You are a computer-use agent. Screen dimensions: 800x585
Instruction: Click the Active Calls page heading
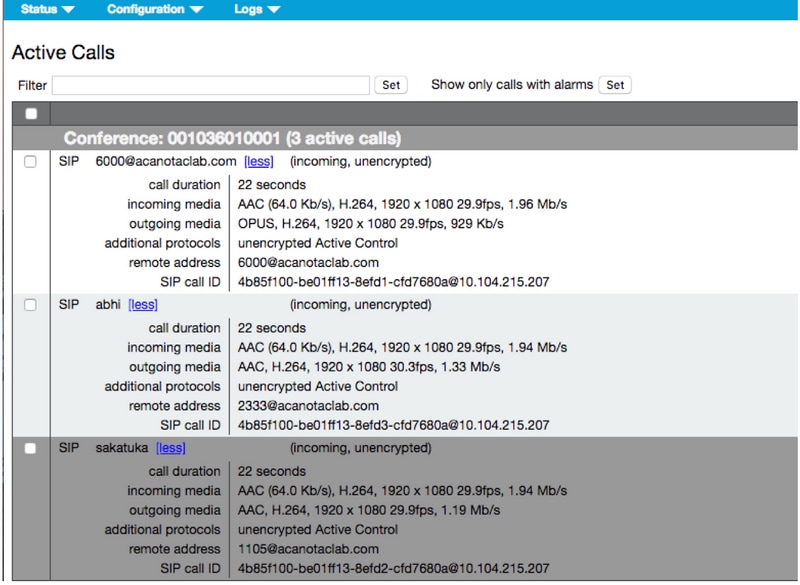tap(63, 53)
